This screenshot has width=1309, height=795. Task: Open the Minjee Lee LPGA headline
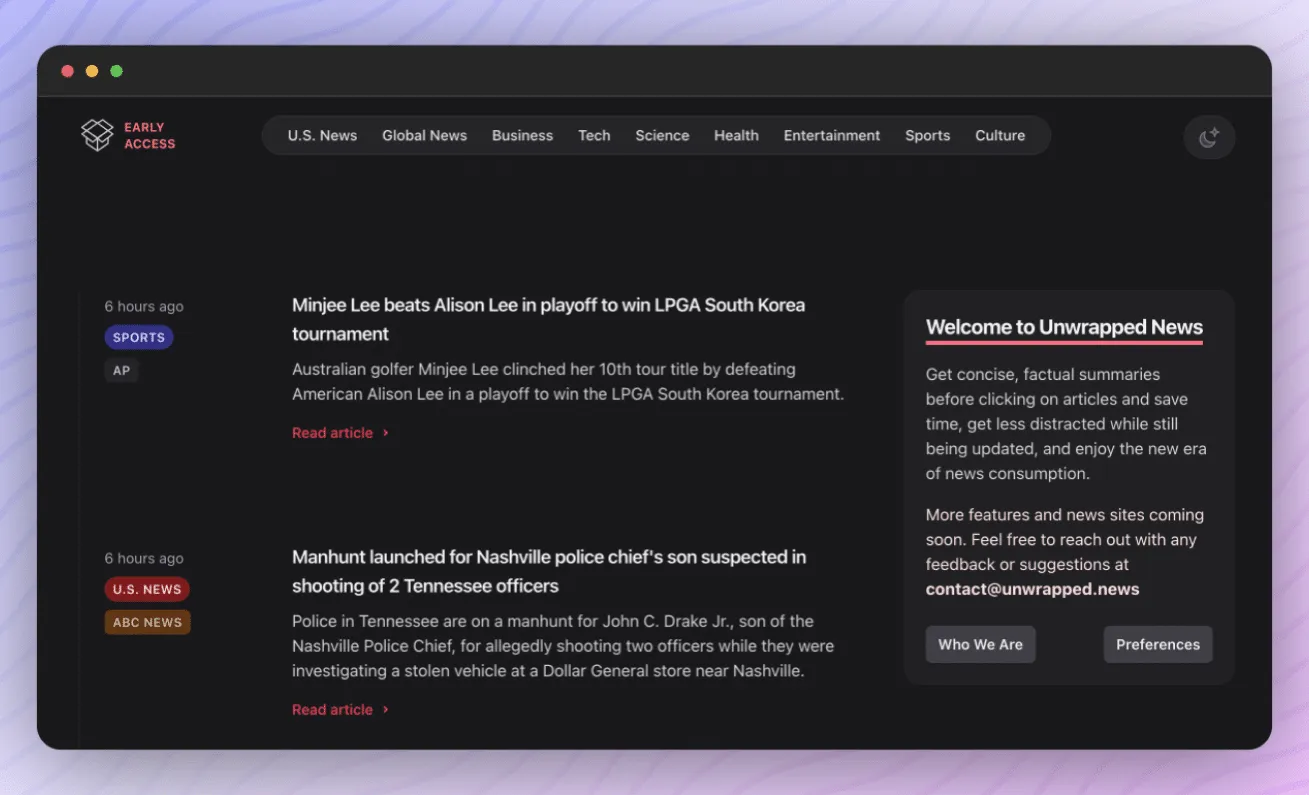[x=549, y=319]
